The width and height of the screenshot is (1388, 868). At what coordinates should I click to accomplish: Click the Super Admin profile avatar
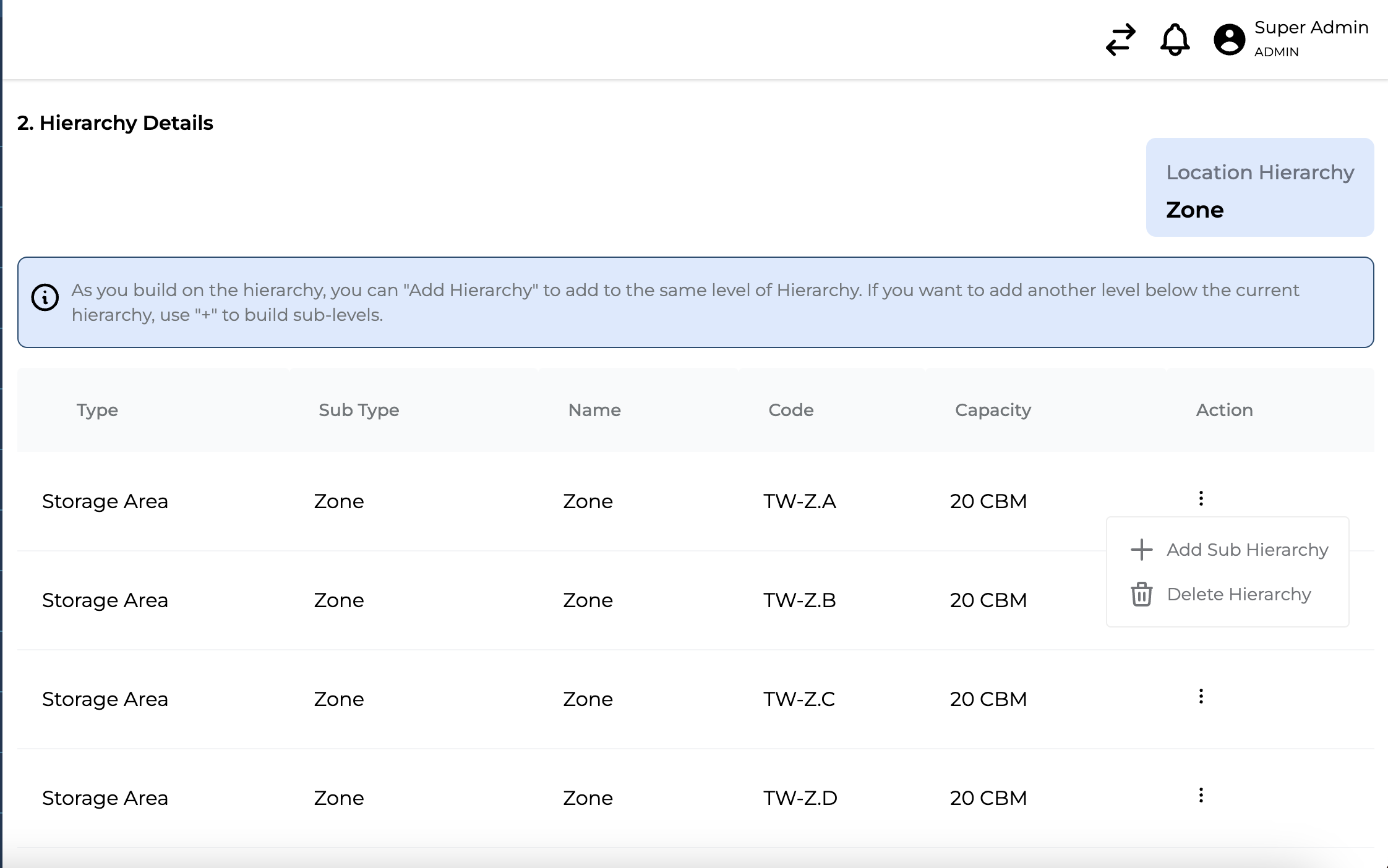[1228, 40]
